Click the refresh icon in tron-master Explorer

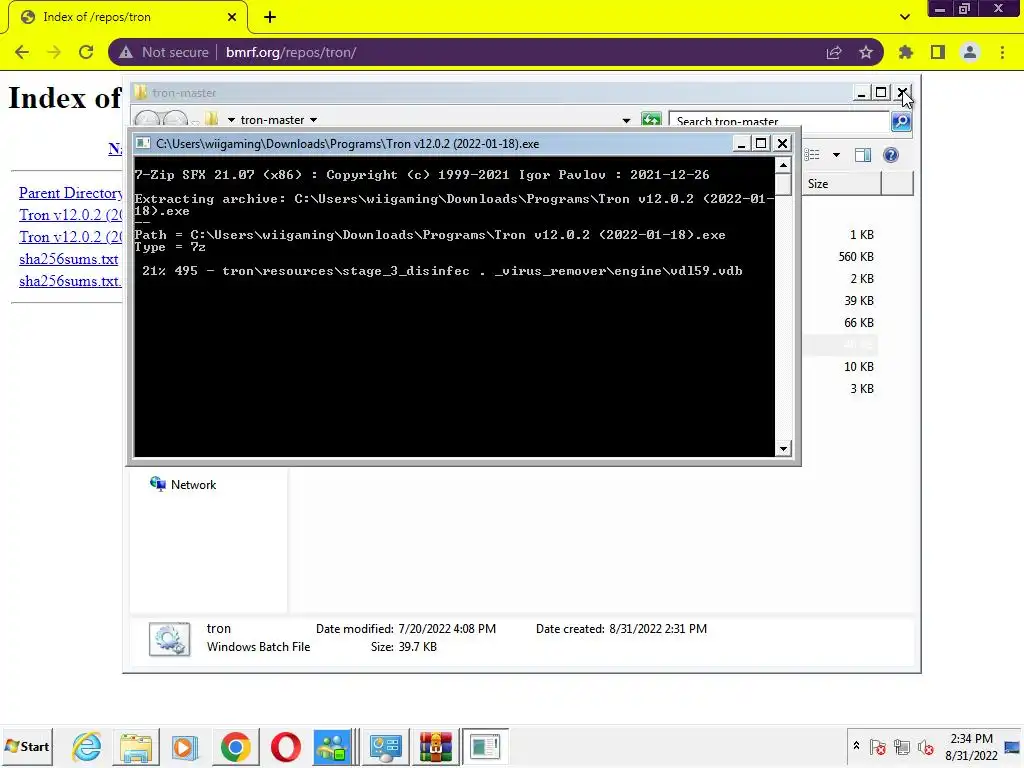[x=651, y=120]
